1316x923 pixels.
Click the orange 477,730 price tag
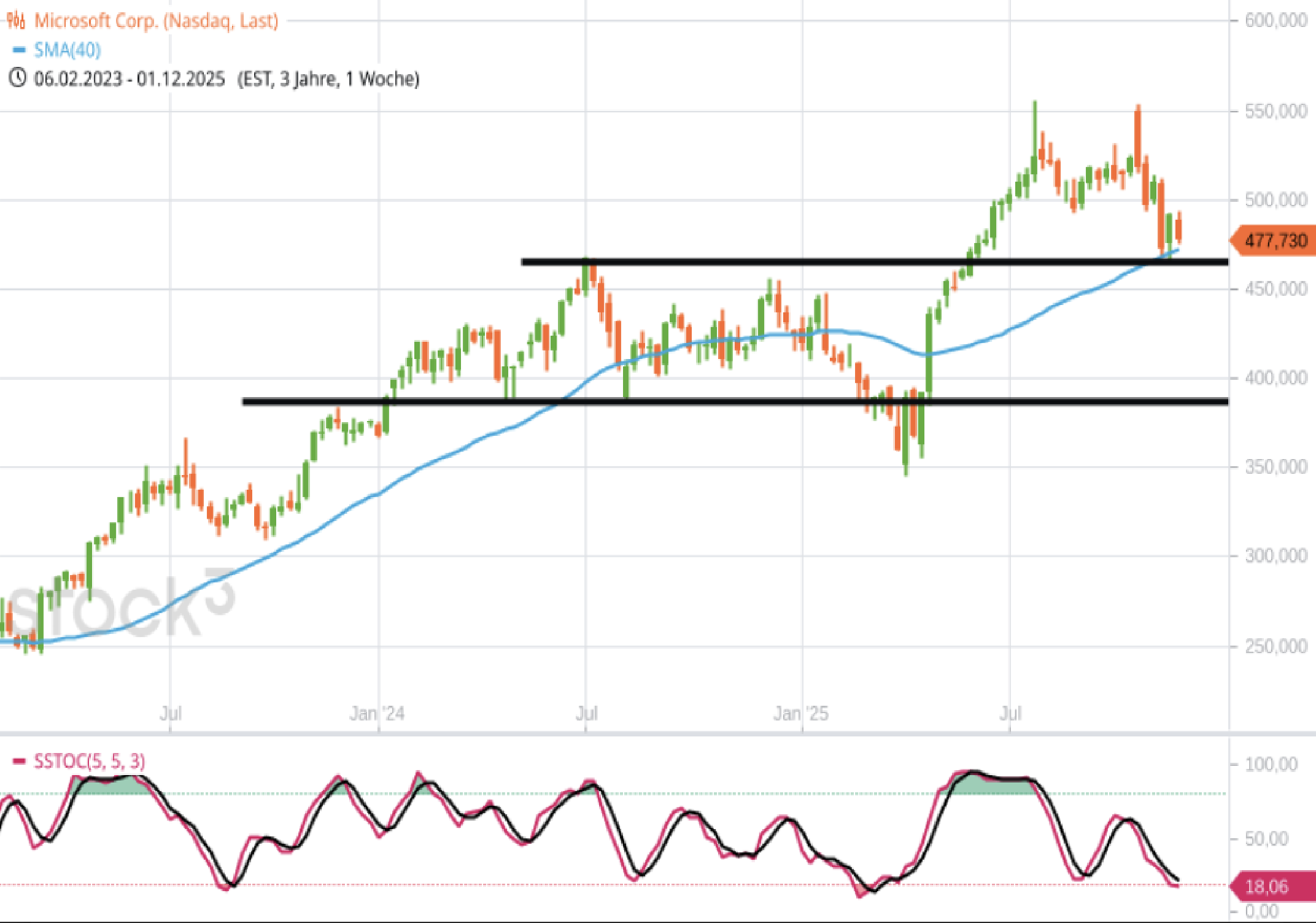click(x=1274, y=241)
